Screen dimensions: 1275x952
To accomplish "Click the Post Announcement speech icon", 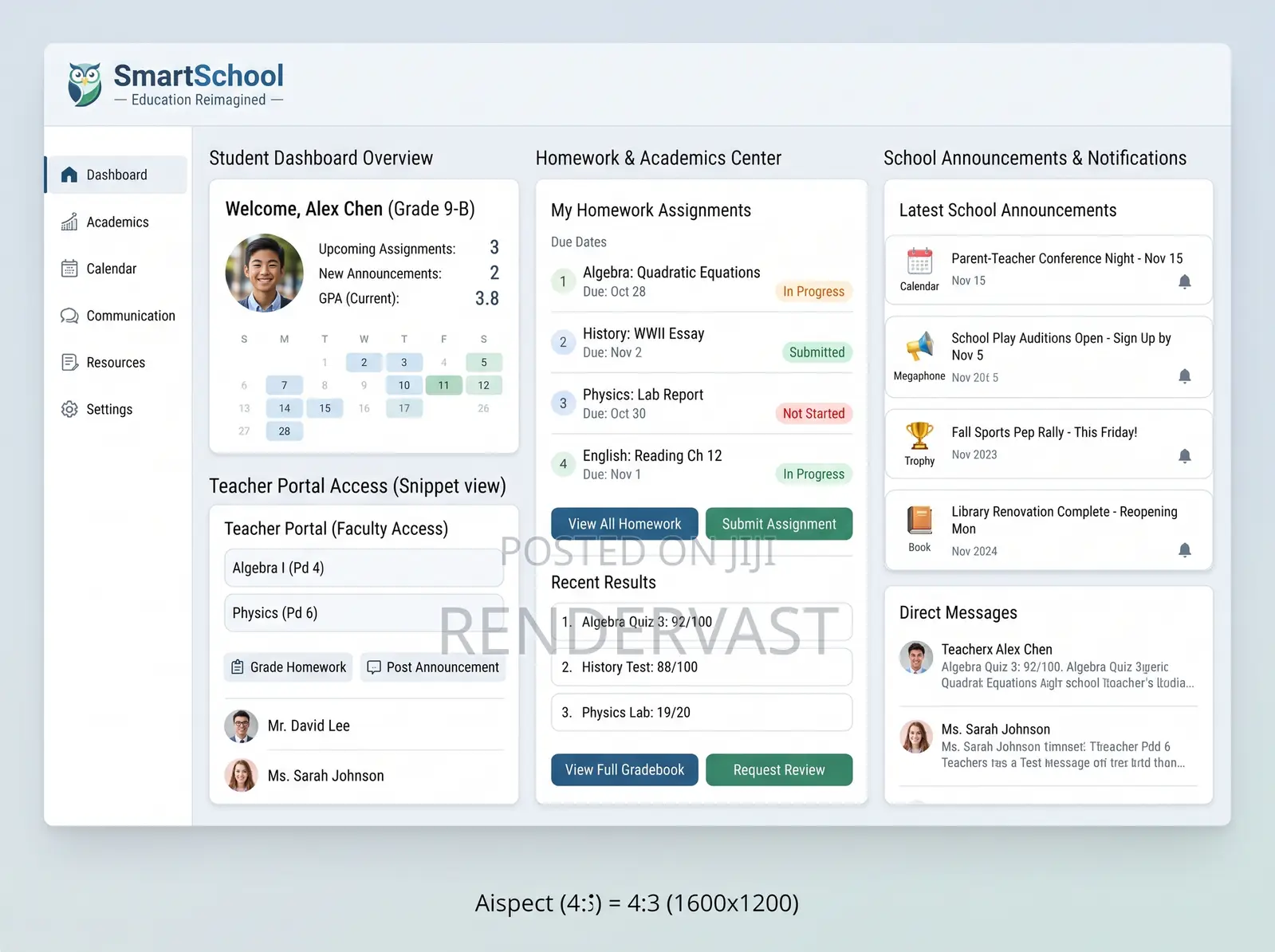I will (373, 667).
